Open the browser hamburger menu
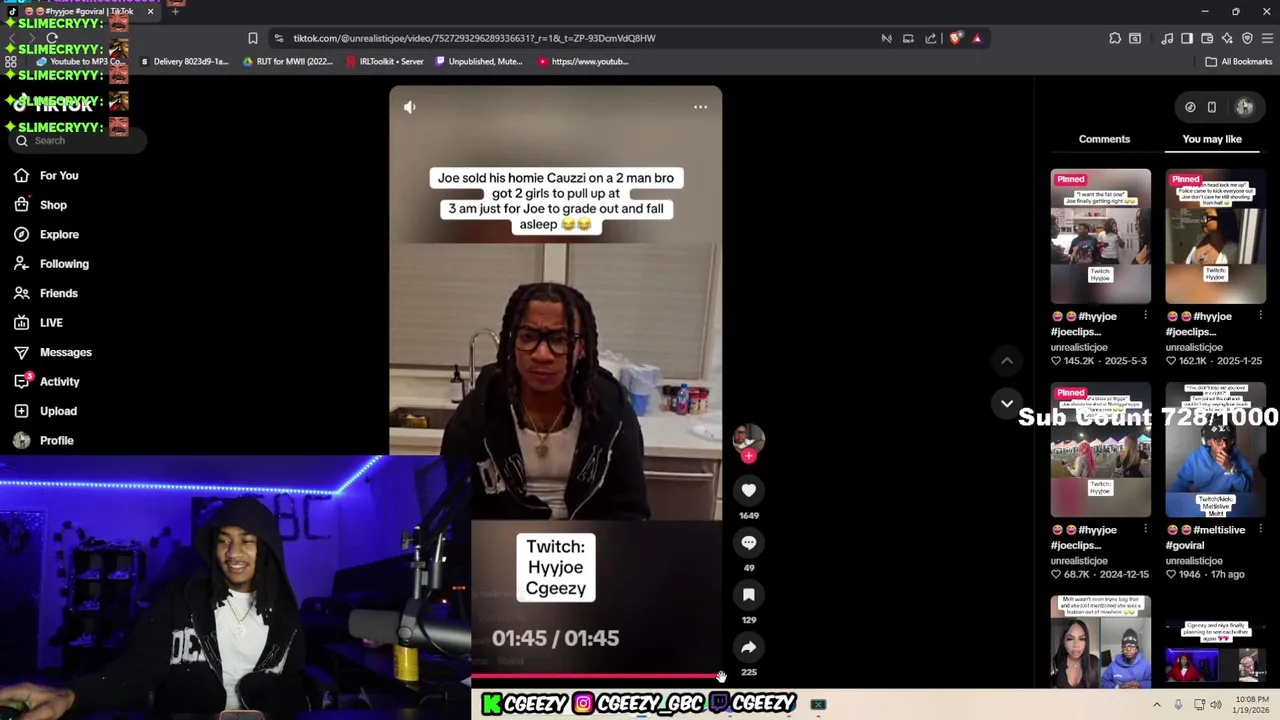 pos(1267,38)
